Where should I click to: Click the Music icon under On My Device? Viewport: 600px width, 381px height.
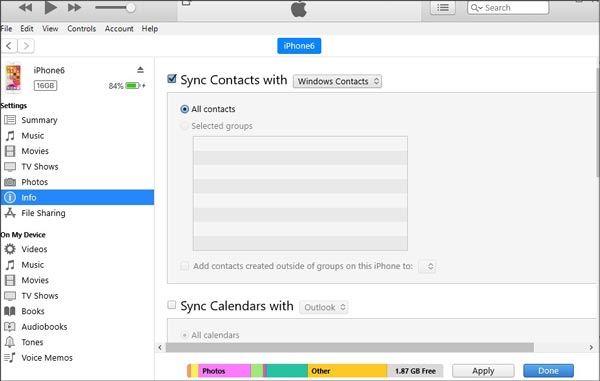10,265
